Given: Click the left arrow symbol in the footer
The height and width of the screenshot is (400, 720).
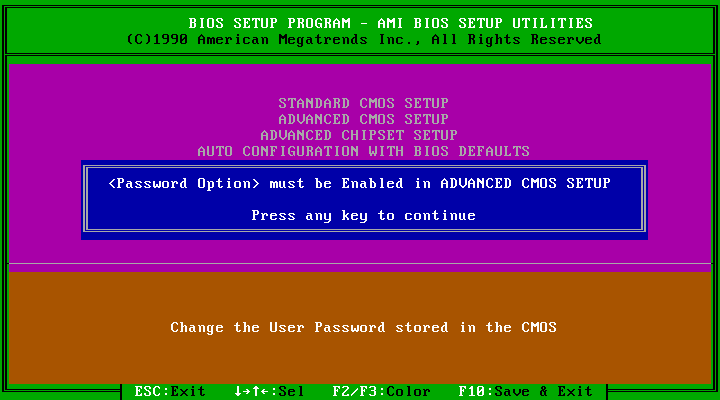Looking at the screenshot, I should coord(264,392).
